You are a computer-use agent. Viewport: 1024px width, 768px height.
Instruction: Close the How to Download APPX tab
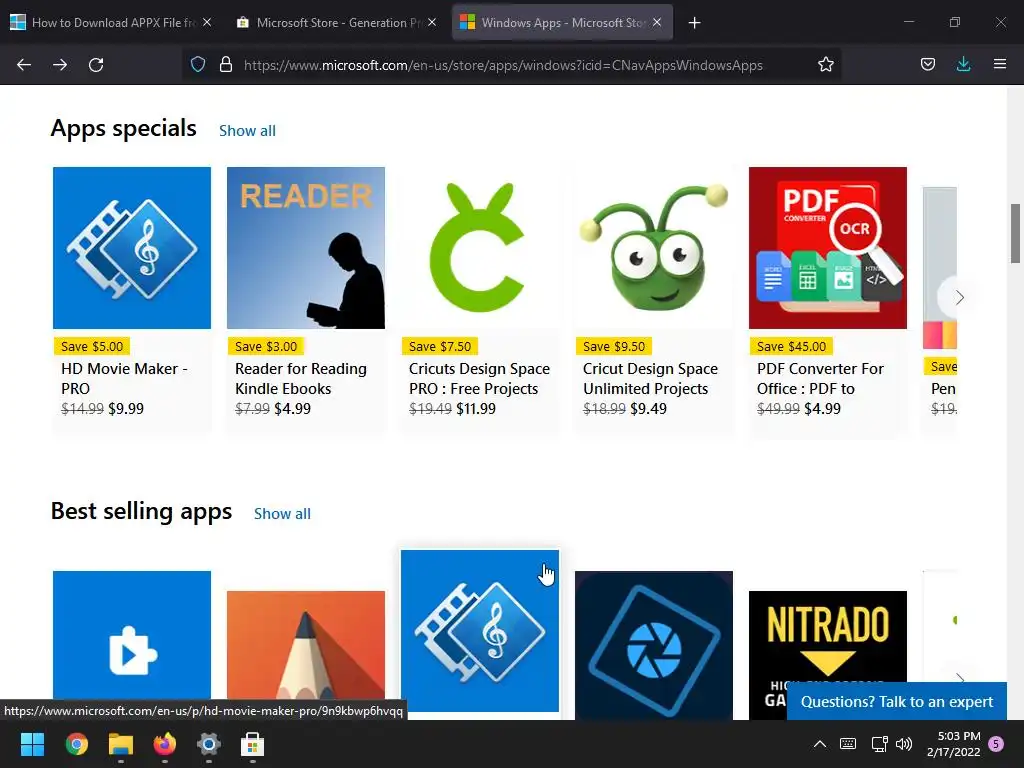pyautogui.click(x=207, y=22)
